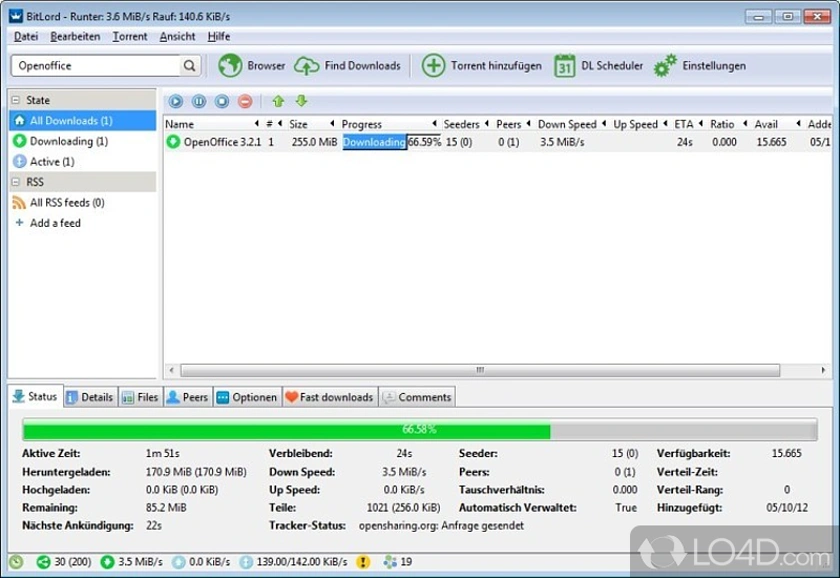Open the Browser globe icon
Screen dimensions: 840x578
(x=229, y=65)
